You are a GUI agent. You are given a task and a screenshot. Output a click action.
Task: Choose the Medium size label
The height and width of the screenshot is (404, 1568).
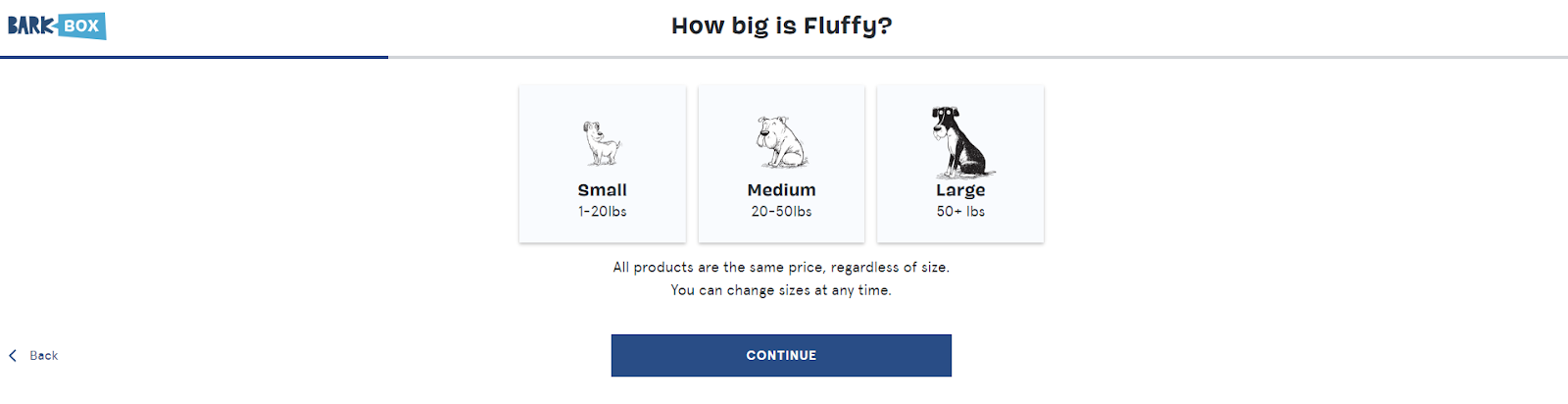click(781, 190)
